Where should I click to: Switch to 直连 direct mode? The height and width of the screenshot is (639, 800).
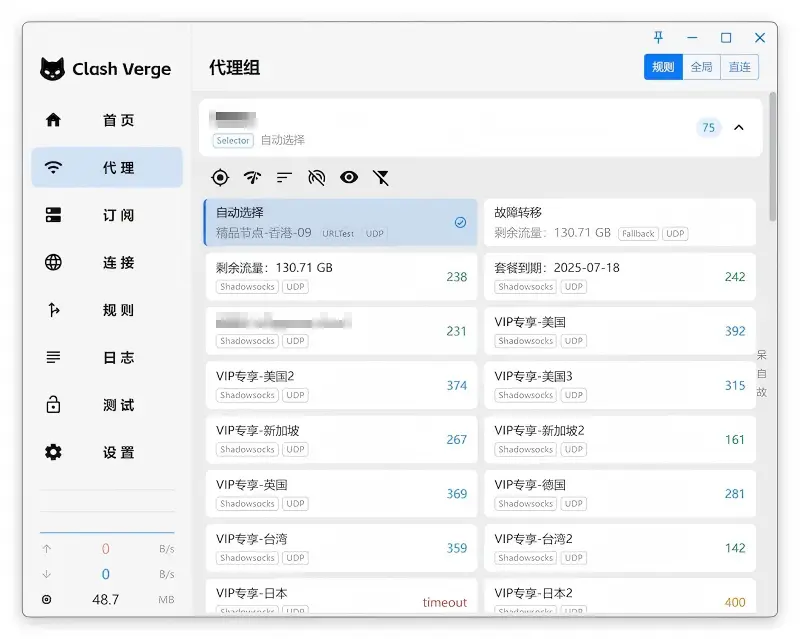(x=739, y=67)
